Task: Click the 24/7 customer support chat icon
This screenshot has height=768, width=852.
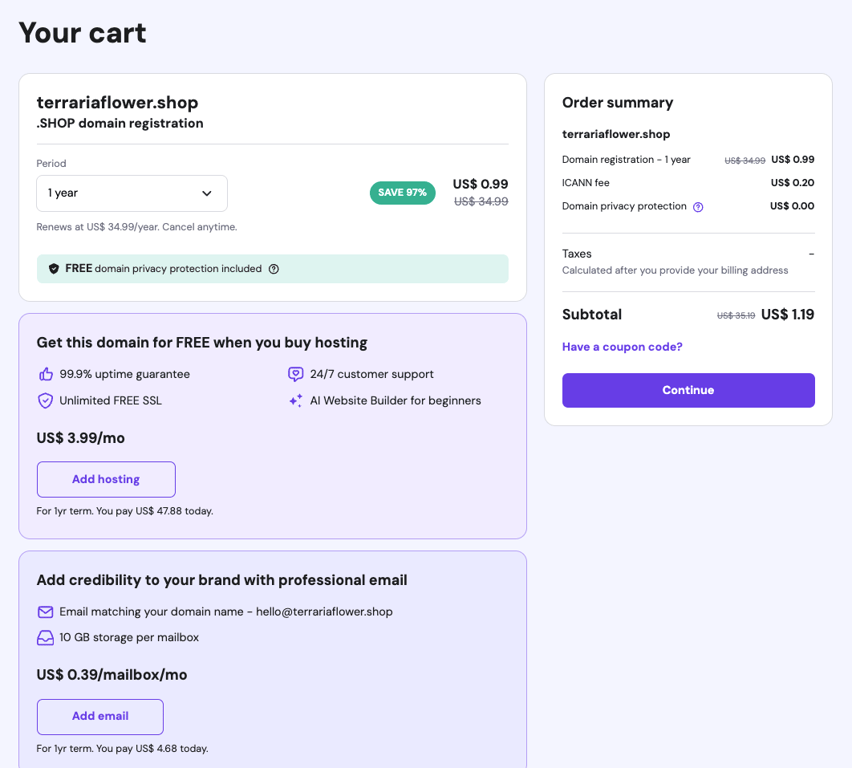Action: (295, 373)
